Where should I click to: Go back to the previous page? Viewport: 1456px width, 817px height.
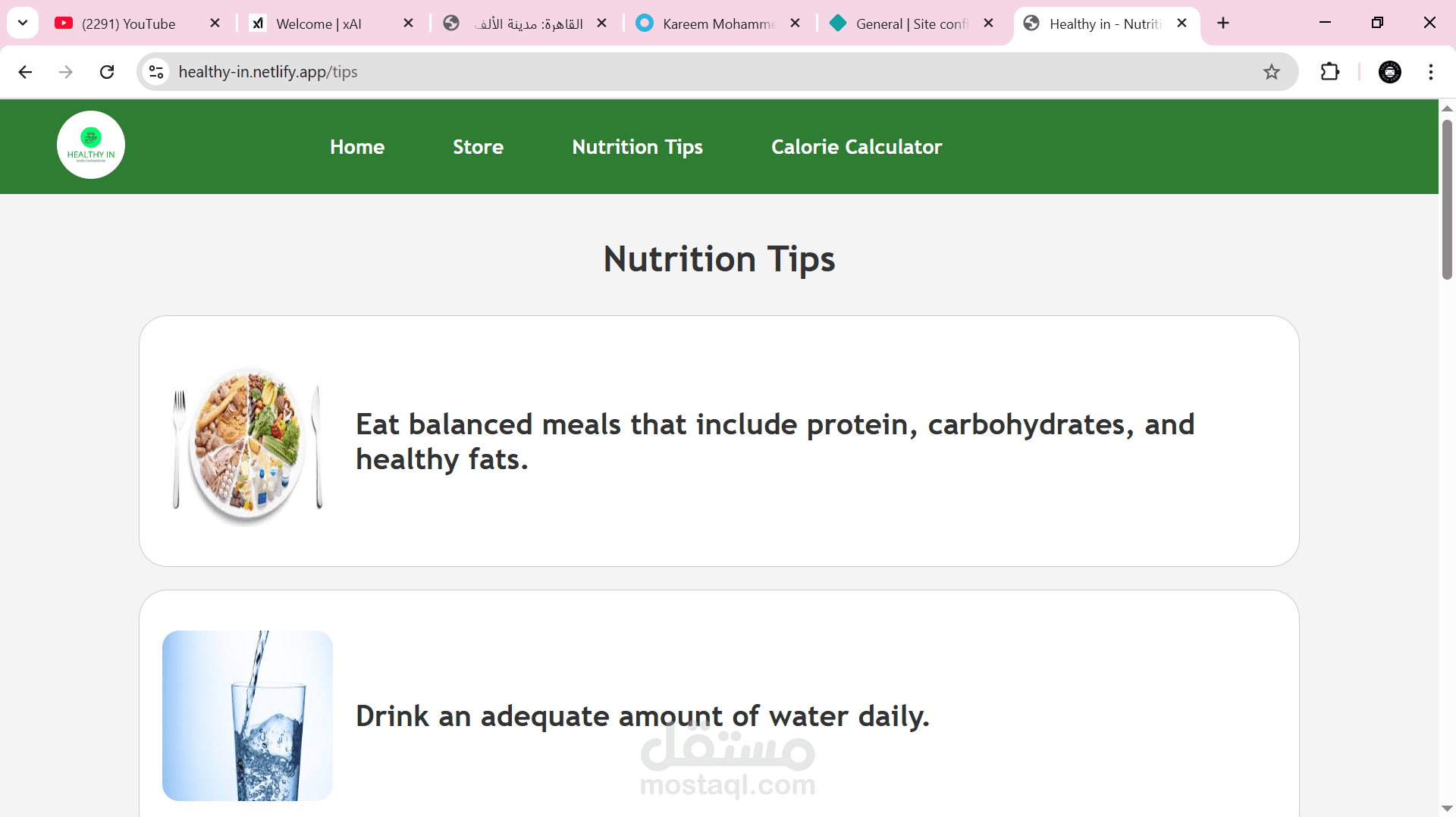coord(25,72)
